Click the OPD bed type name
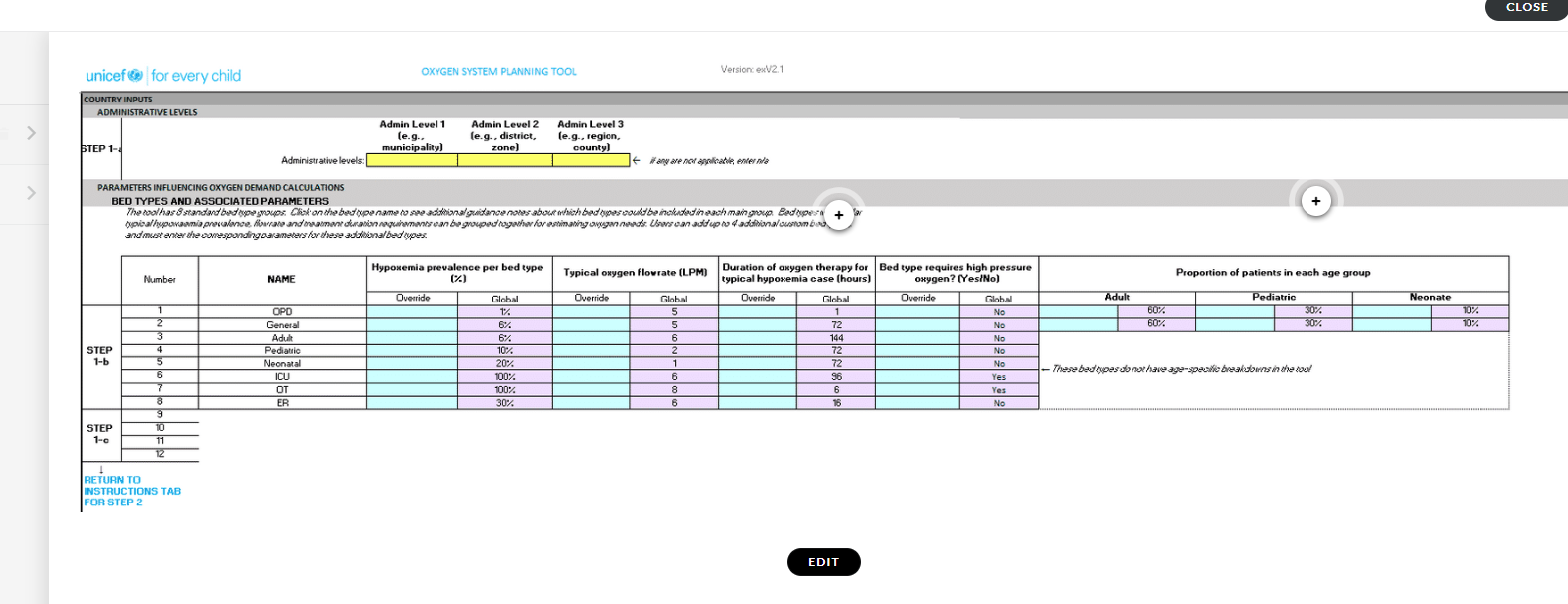This screenshot has height=604, width=1568. pyautogui.click(x=282, y=312)
